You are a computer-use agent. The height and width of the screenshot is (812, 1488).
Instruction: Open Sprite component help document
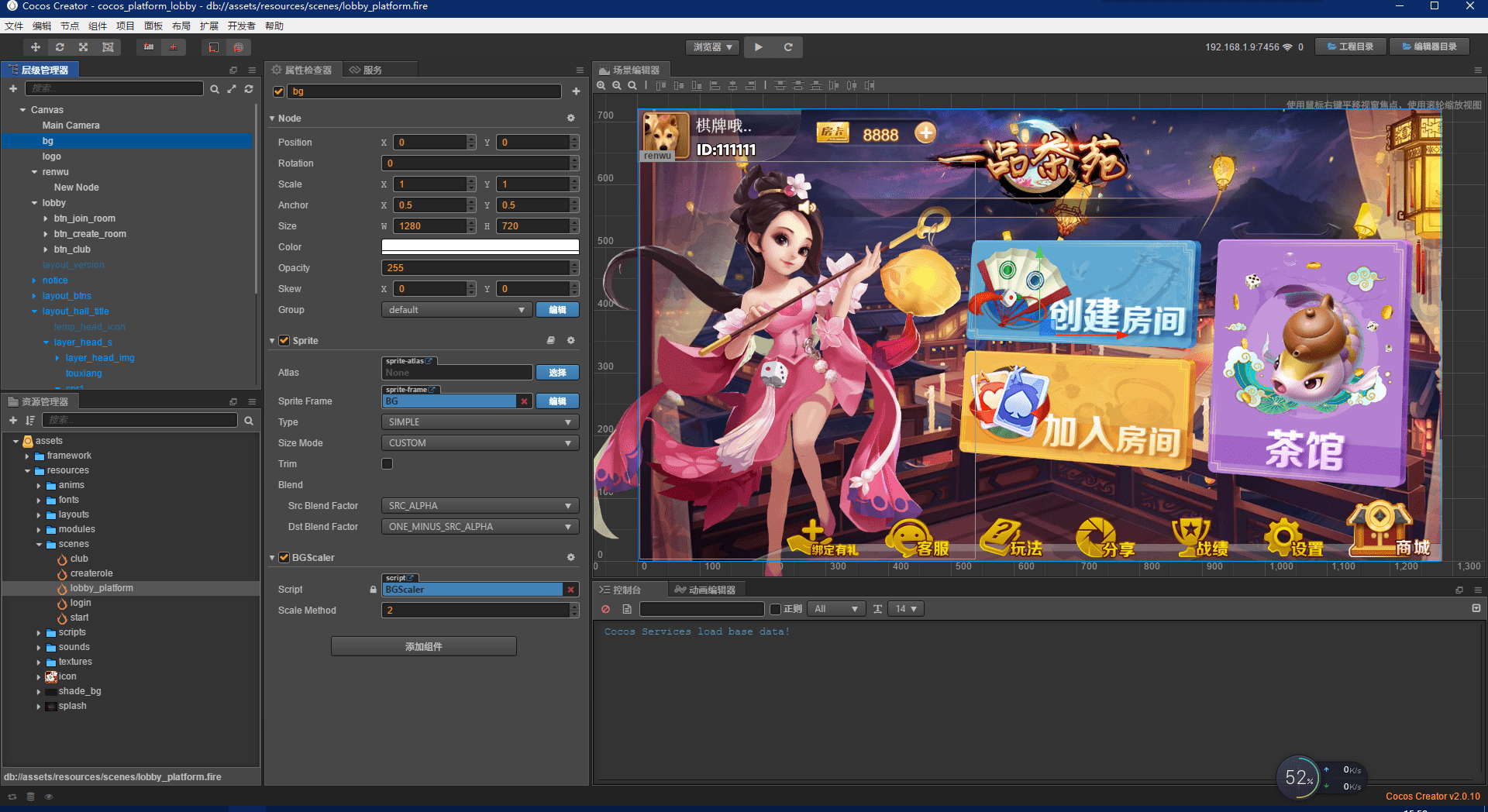(x=551, y=340)
